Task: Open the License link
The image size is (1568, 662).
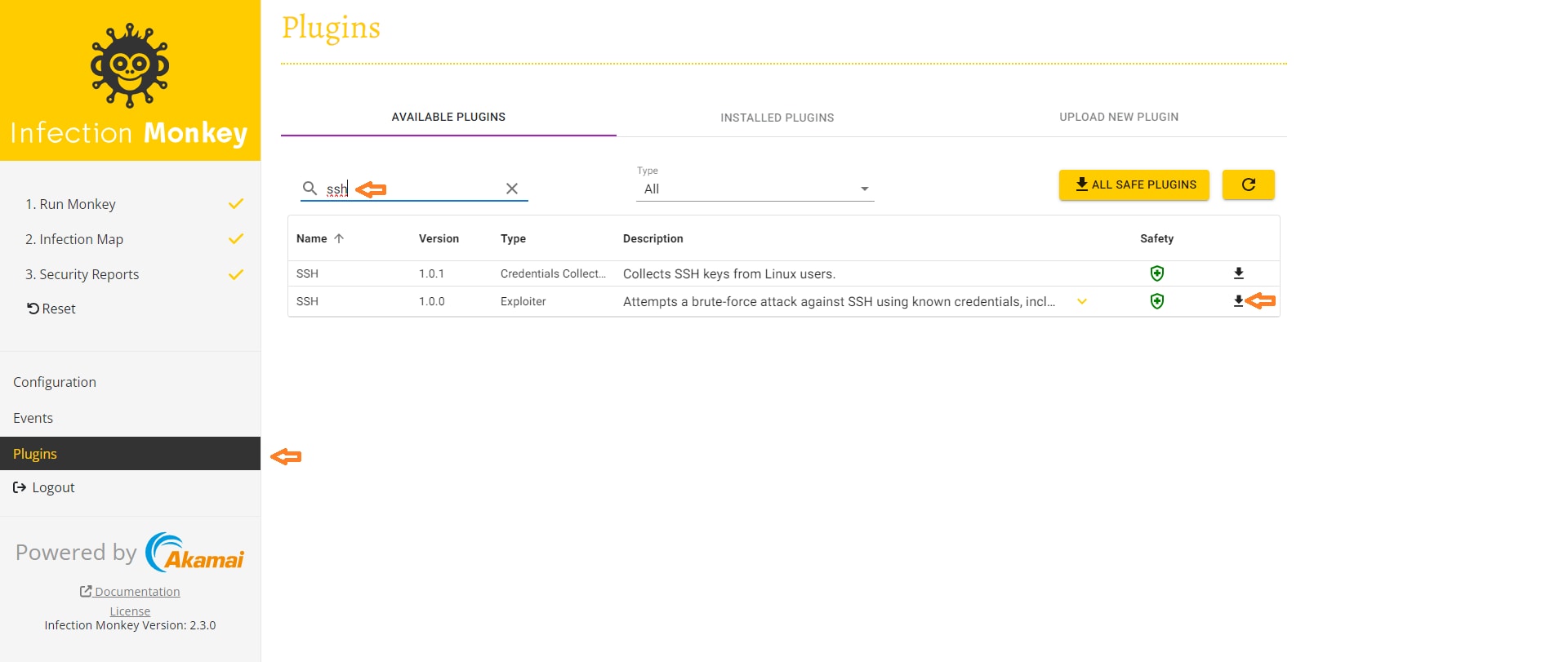Action: tap(130, 611)
